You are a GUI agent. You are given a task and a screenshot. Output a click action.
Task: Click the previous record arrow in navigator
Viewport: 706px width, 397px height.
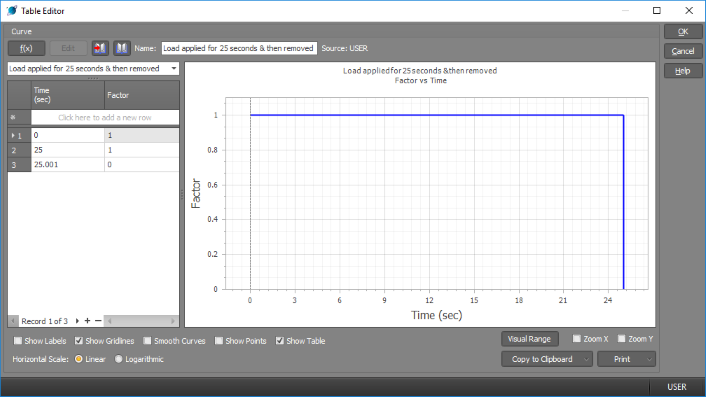pos(13,321)
